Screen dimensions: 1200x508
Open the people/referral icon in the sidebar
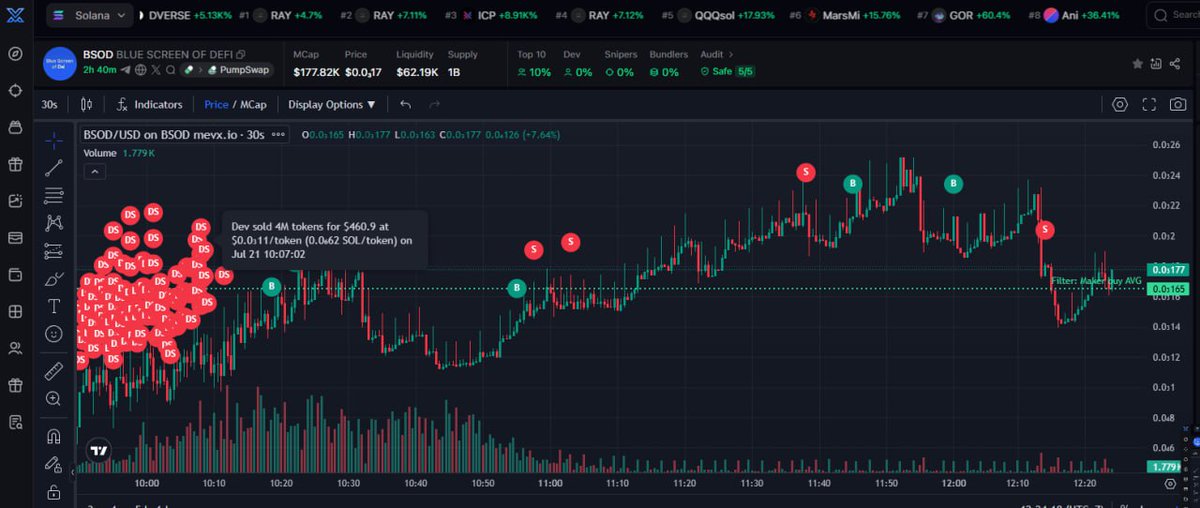(x=15, y=348)
